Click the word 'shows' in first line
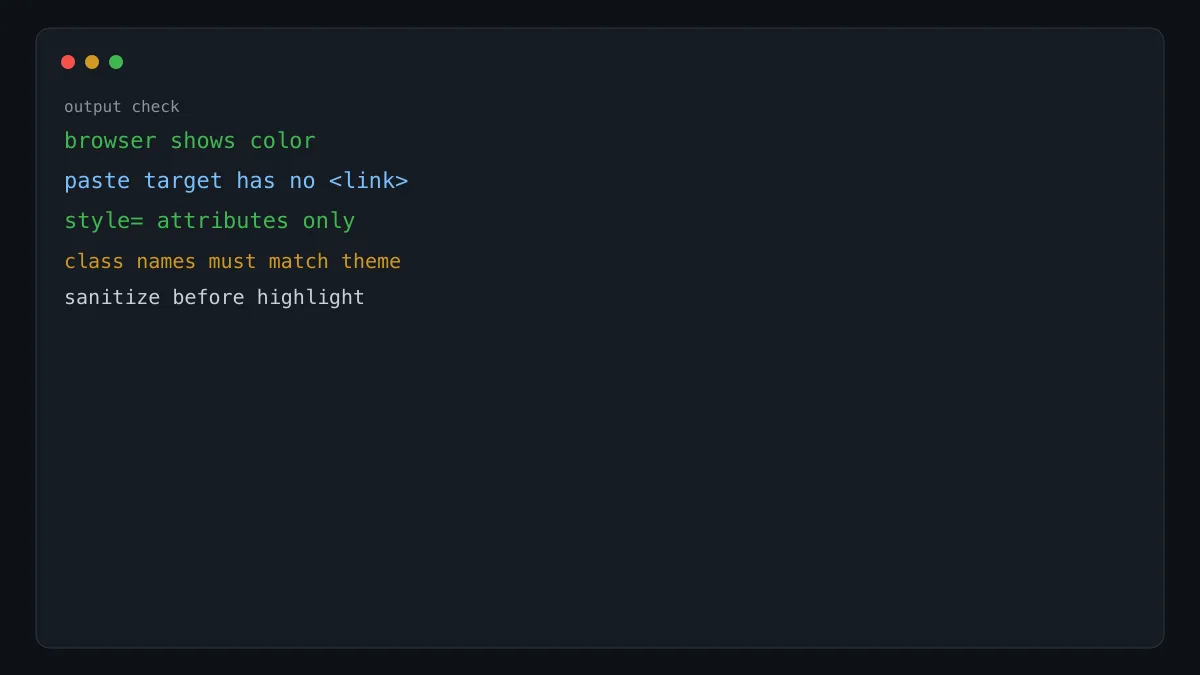The width and height of the screenshot is (1200, 675). pos(203,141)
